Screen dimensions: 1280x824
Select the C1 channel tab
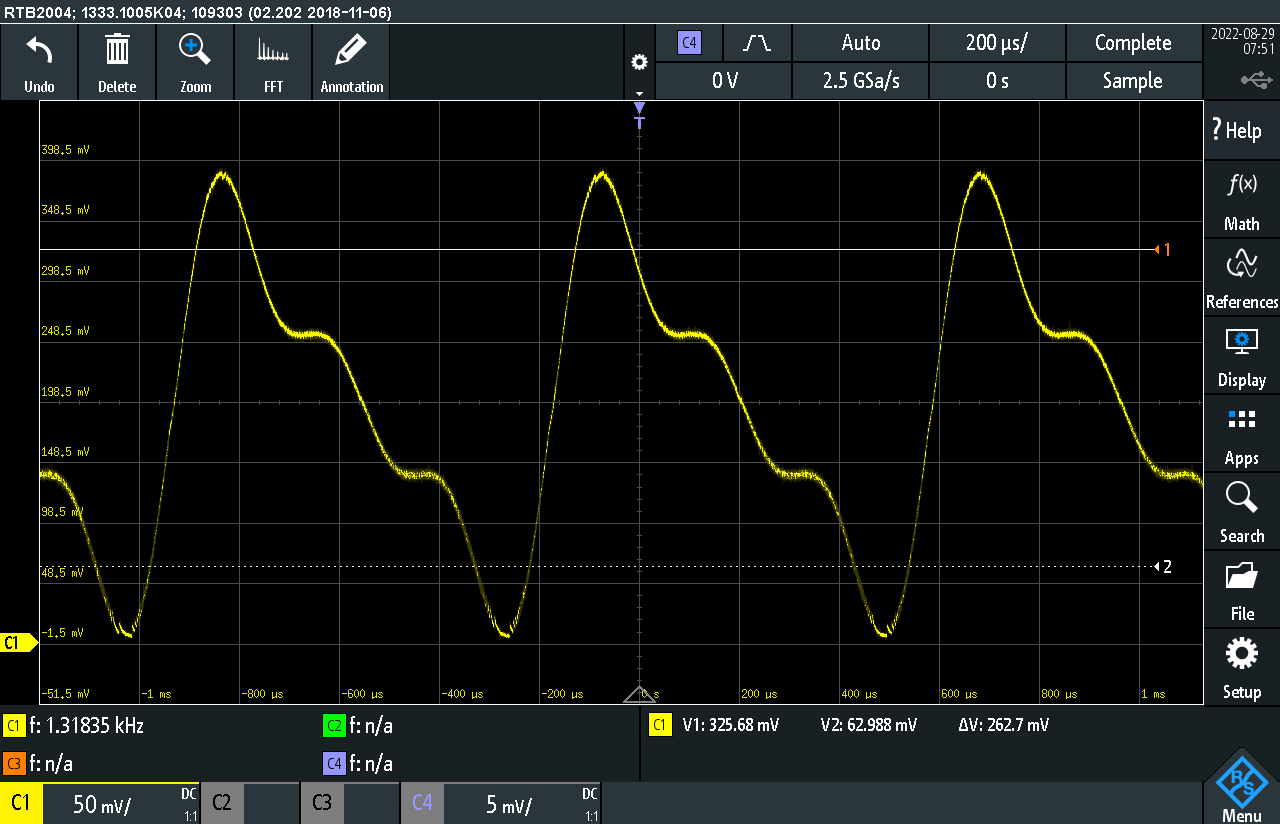(21, 803)
